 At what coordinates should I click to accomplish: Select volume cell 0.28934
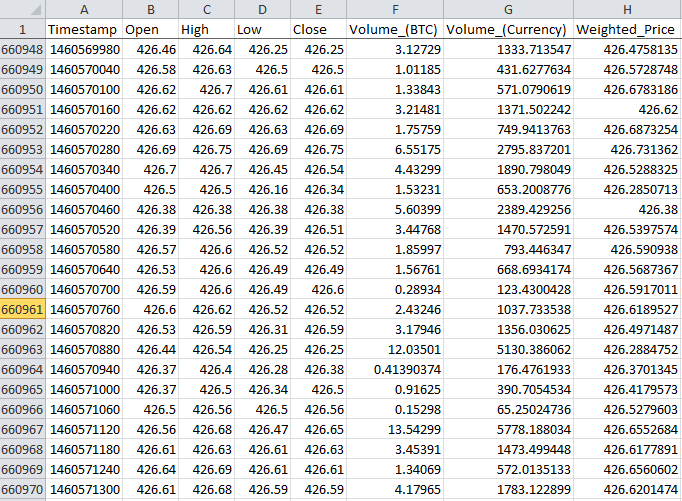[395, 290]
